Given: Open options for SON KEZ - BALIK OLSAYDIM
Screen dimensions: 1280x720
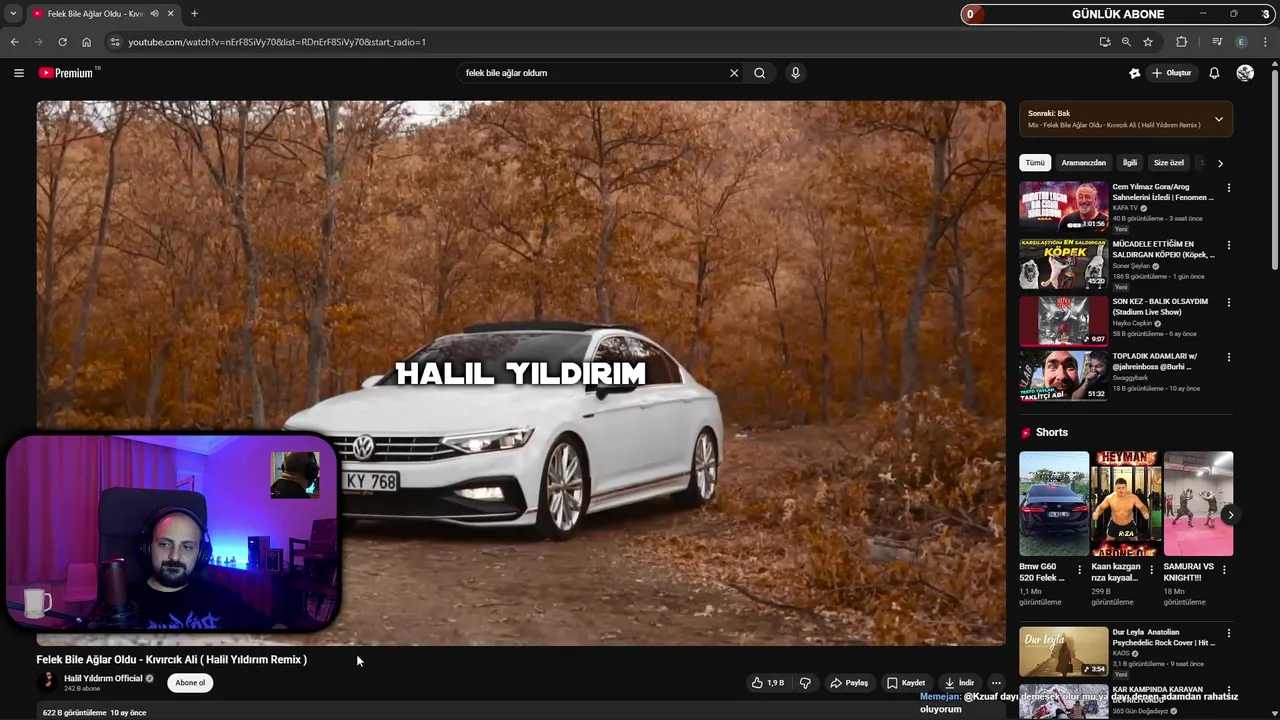Looking at the screenshot, I should 1229,302.
